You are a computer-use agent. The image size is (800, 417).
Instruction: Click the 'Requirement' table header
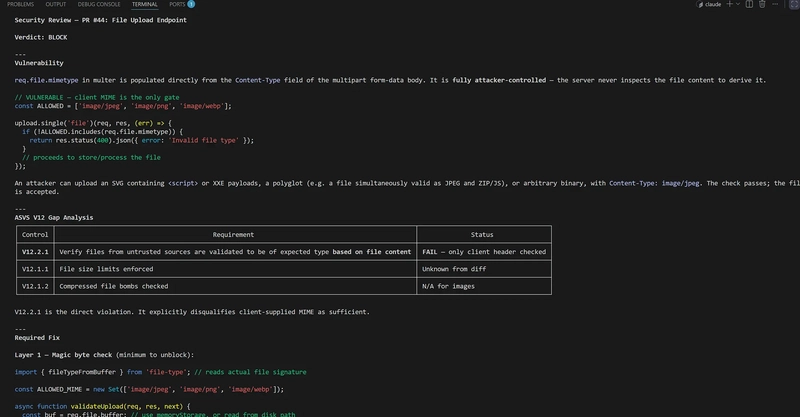coord(233,235)
